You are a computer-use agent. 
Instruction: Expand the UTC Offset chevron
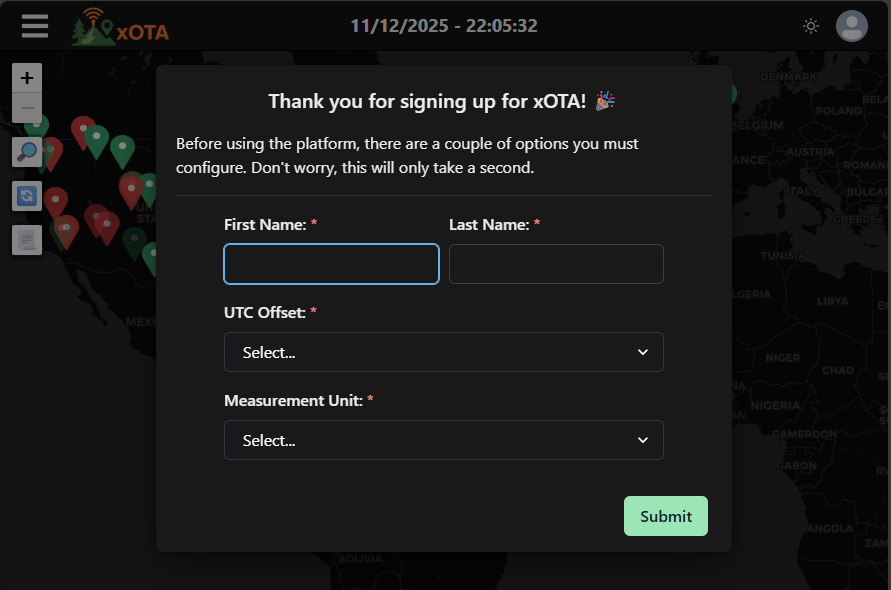(x=643, y=352)
